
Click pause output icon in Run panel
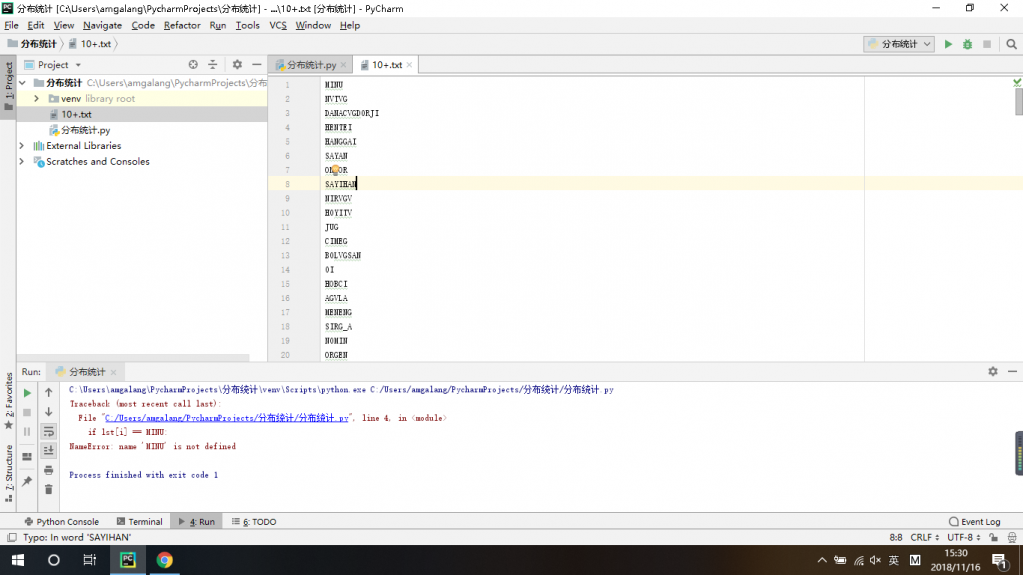27,431
